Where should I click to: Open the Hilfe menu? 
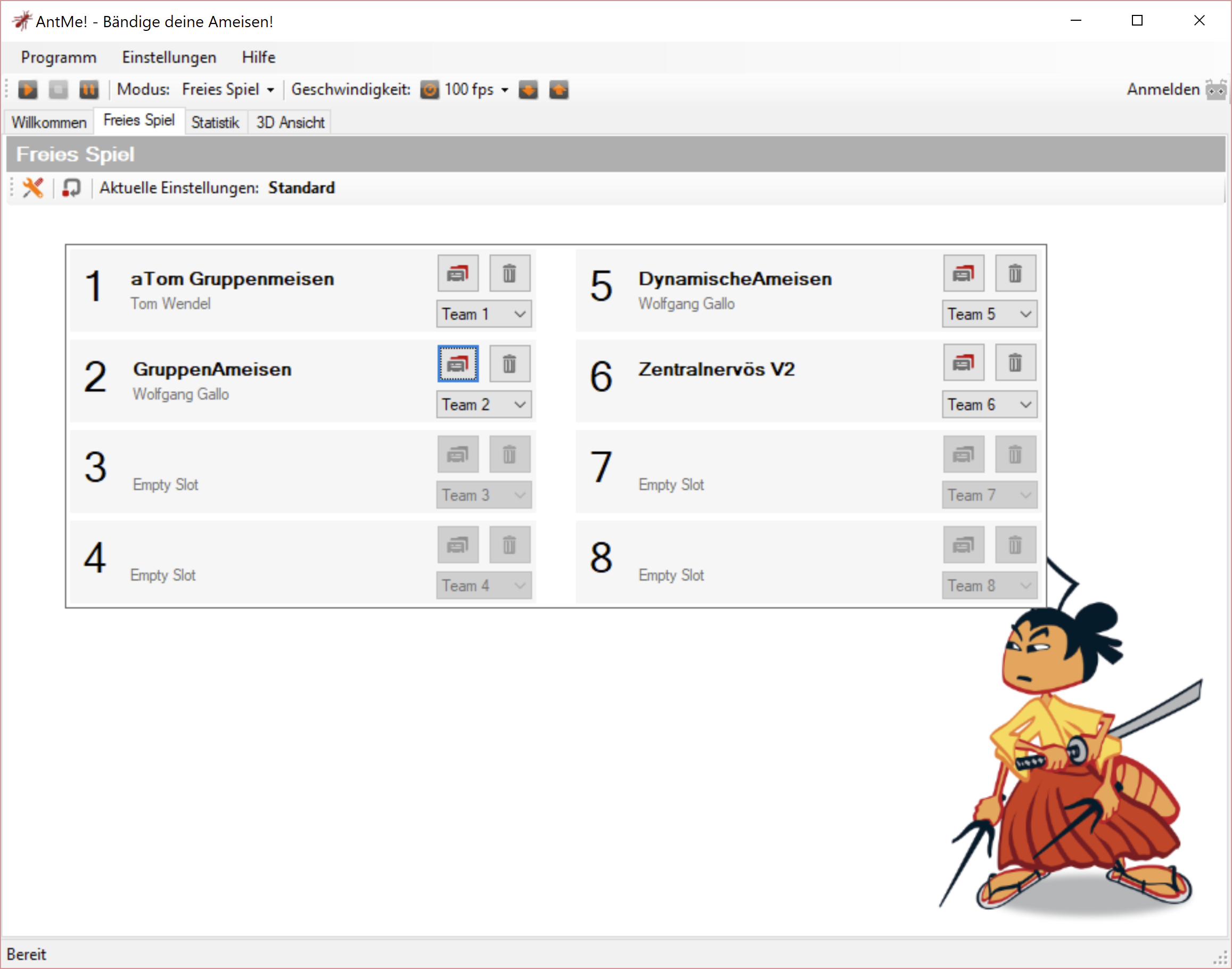tap(258, 58)
